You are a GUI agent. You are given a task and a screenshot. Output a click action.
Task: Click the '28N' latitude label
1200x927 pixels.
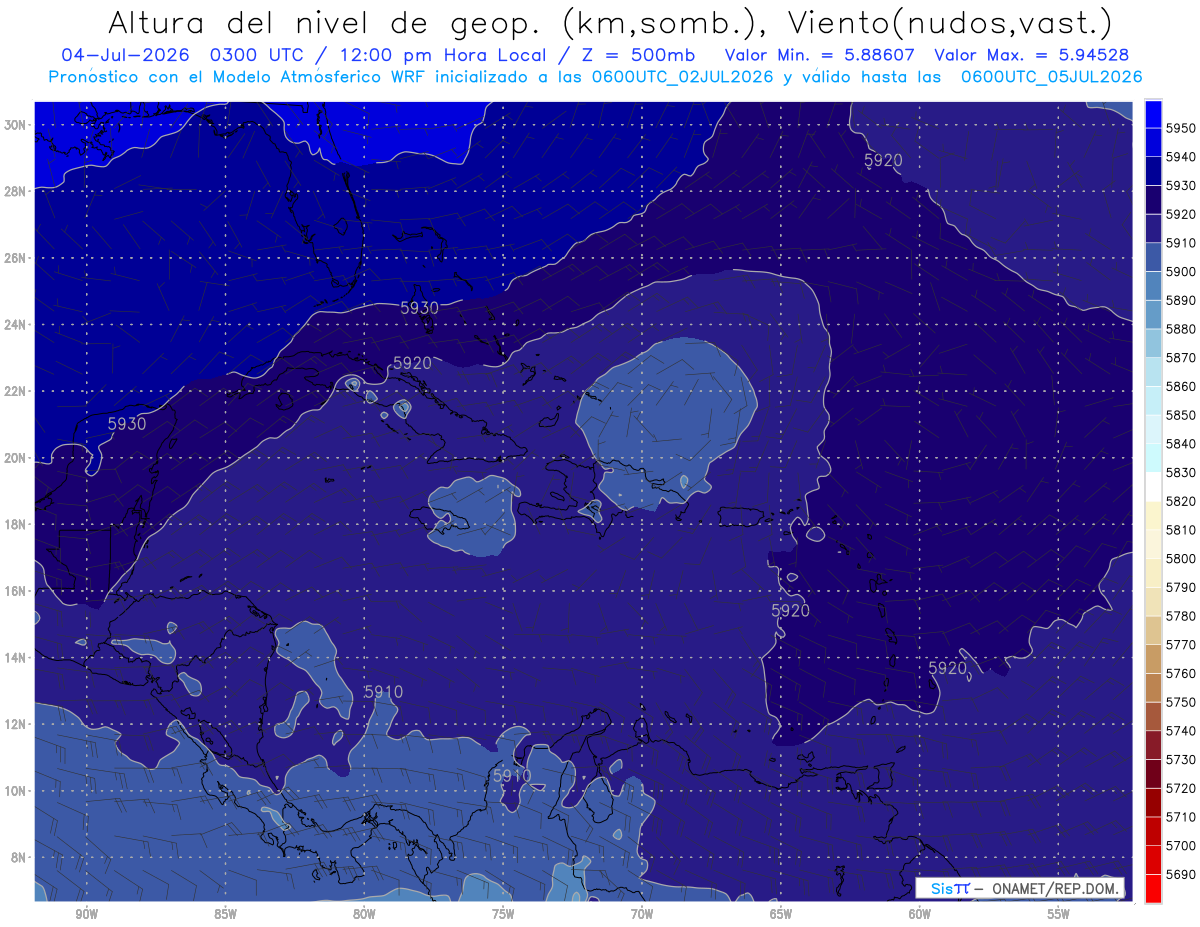15,191
